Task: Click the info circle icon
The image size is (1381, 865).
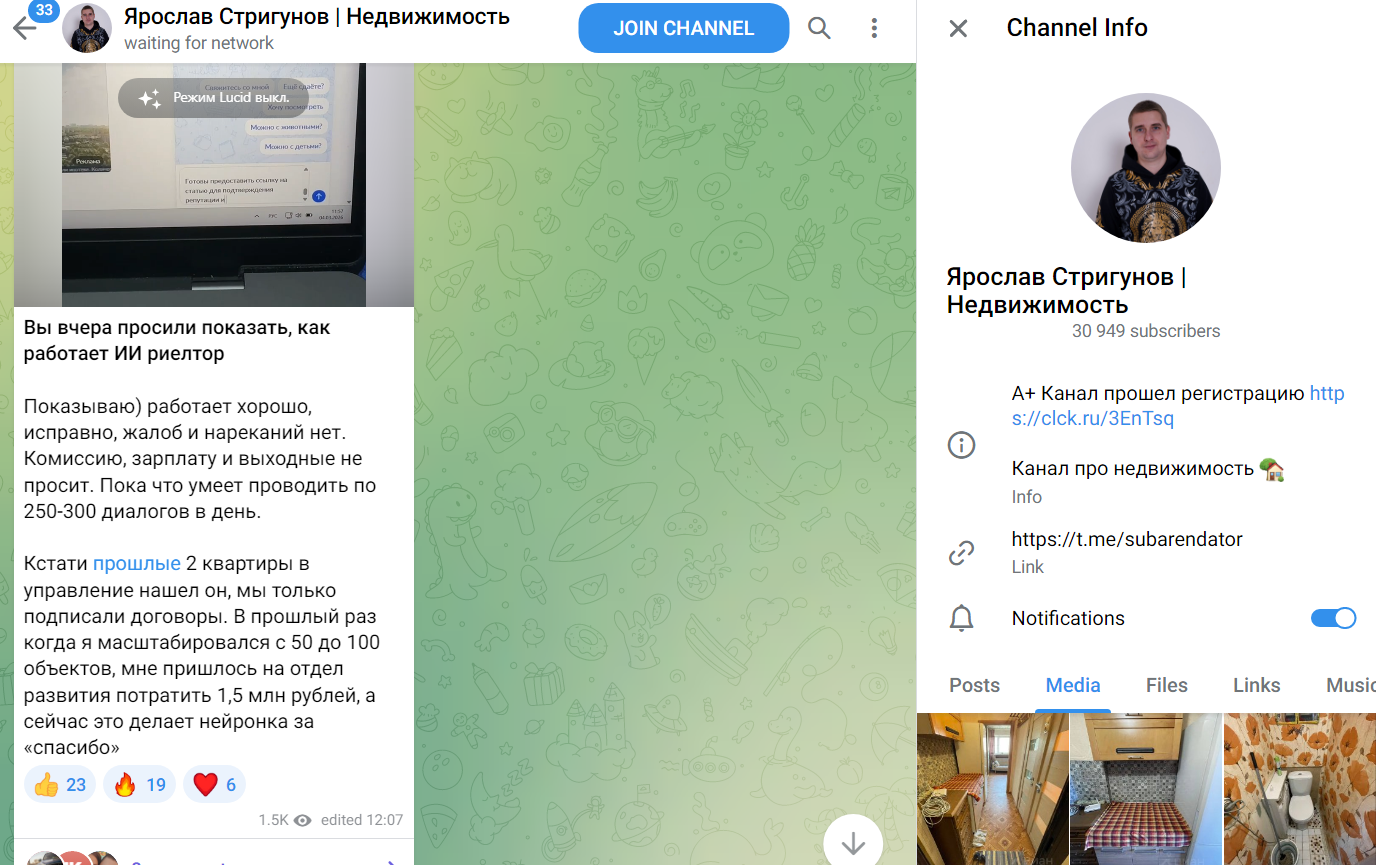Action: coord(961,445)
